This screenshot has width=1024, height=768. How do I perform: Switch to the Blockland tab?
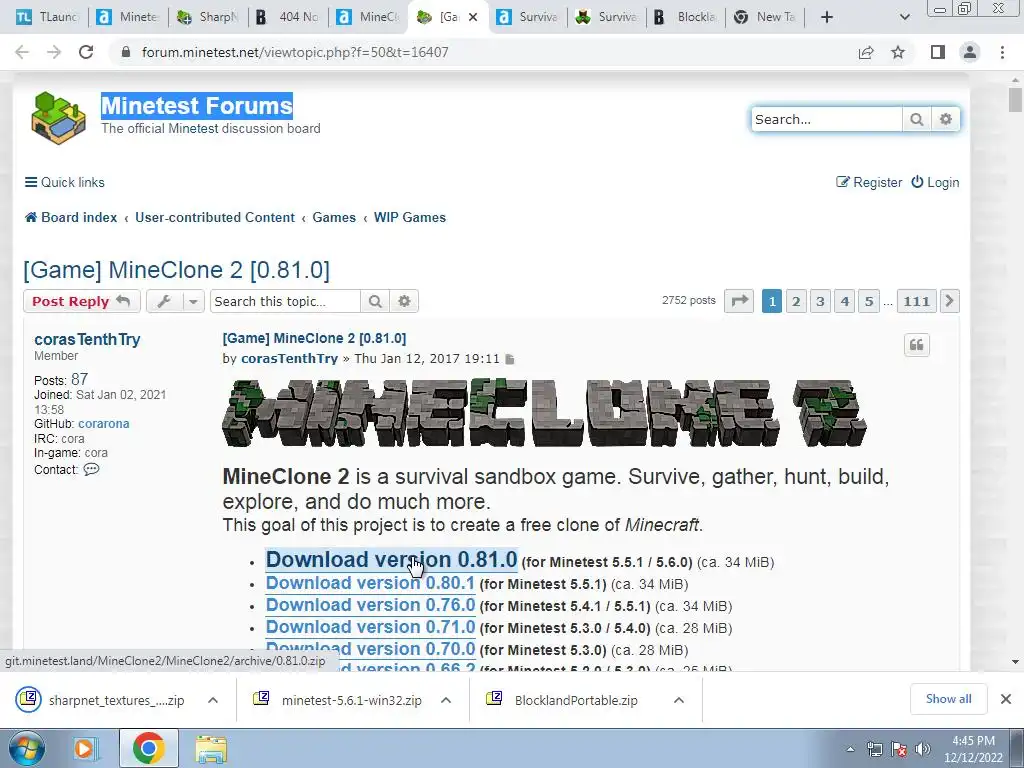pyautogui.click(x=686, y=17)
